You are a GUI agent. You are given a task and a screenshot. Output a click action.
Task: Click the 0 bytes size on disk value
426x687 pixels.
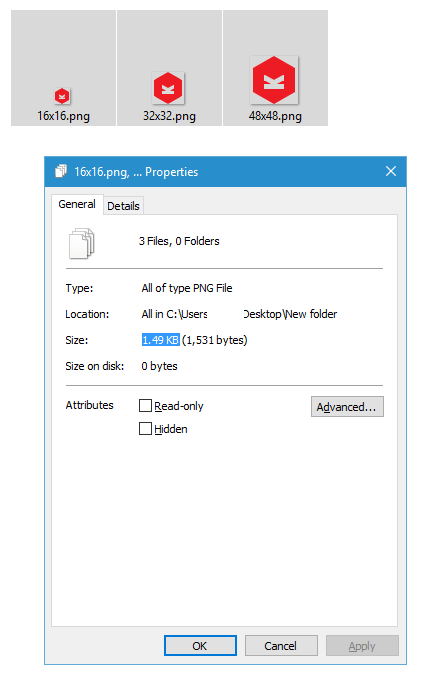[160, 366]
